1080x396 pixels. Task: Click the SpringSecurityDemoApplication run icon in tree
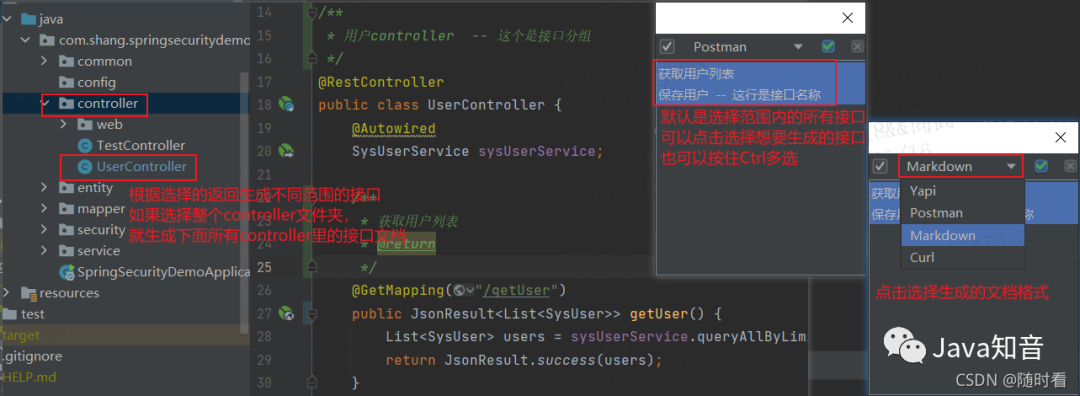tap(68, 272)
